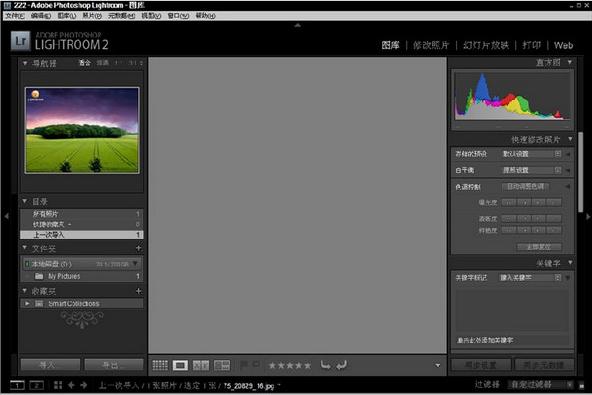
Task: Expand the Smart Collections set
Action: tap(27, 303)
